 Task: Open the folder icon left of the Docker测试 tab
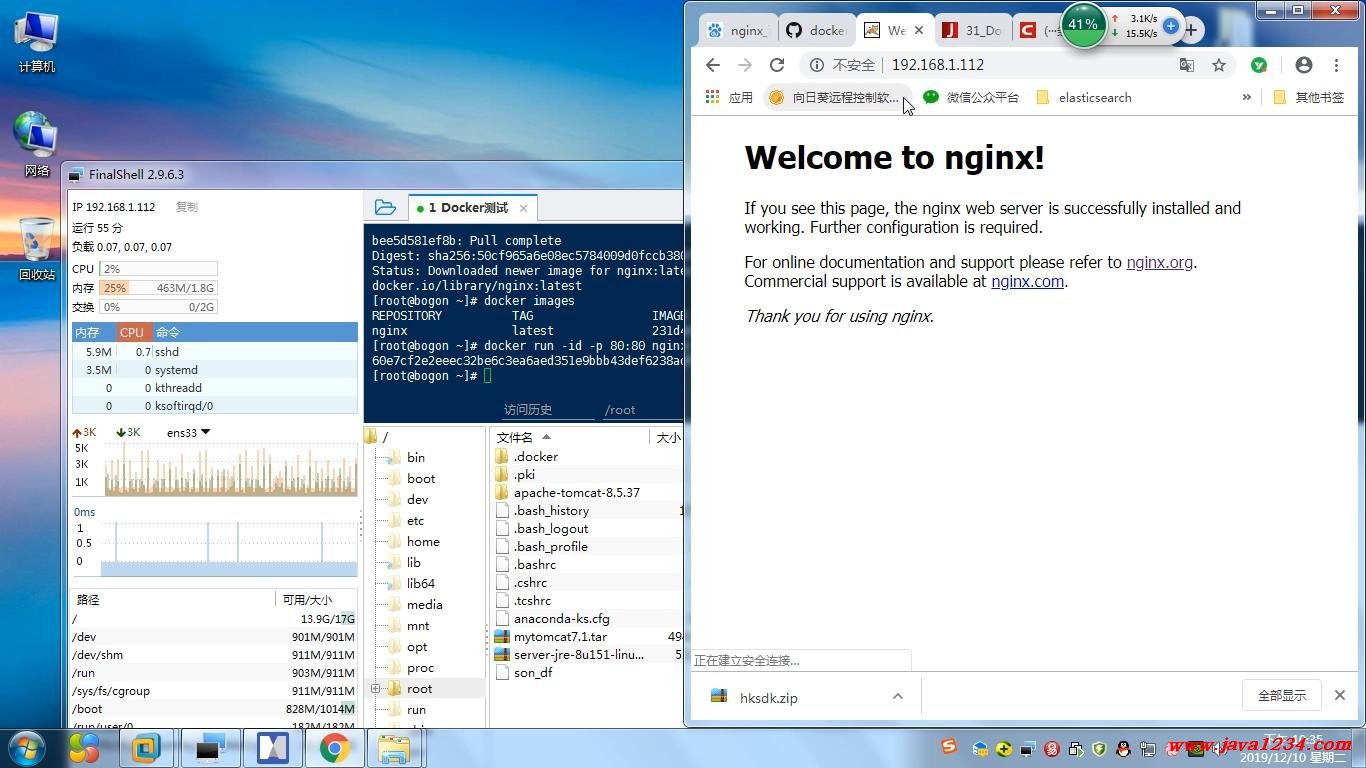tap(385, 208)
